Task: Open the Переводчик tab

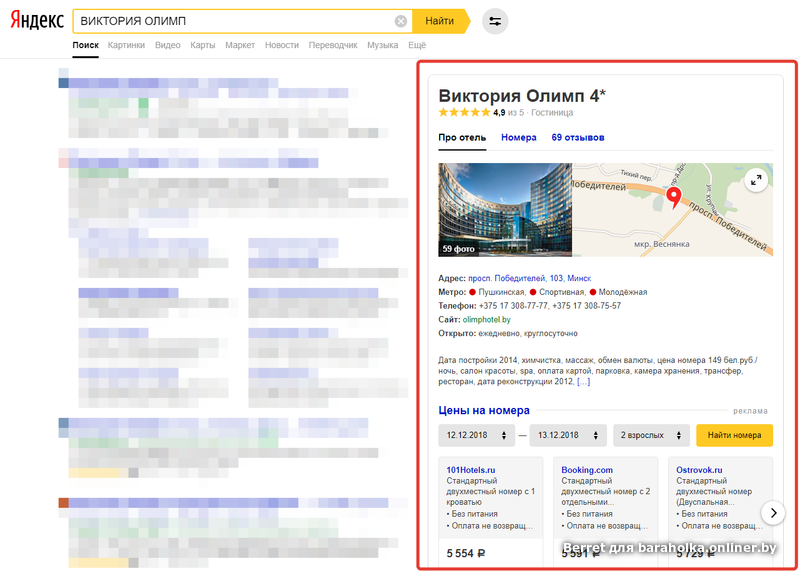Action: point(333,45)
